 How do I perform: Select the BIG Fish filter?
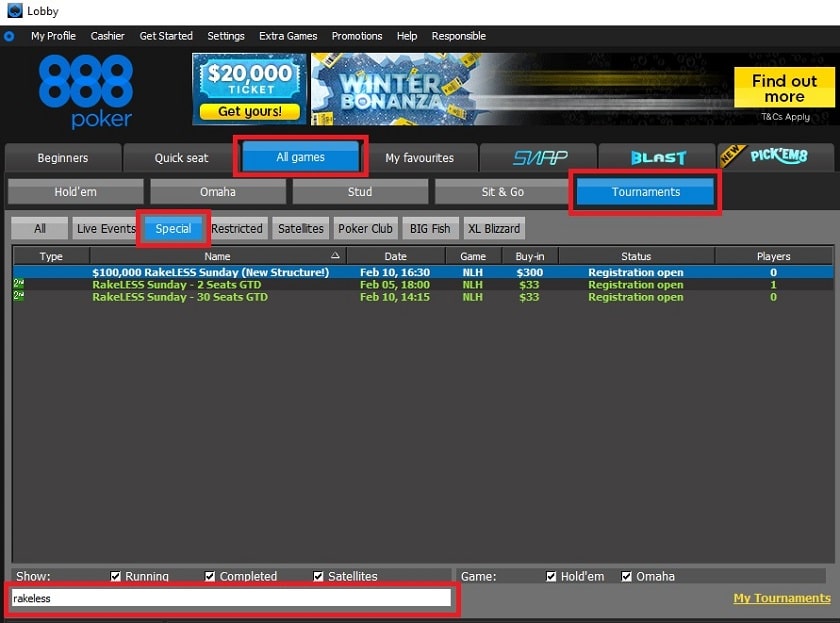coord(430,229)
